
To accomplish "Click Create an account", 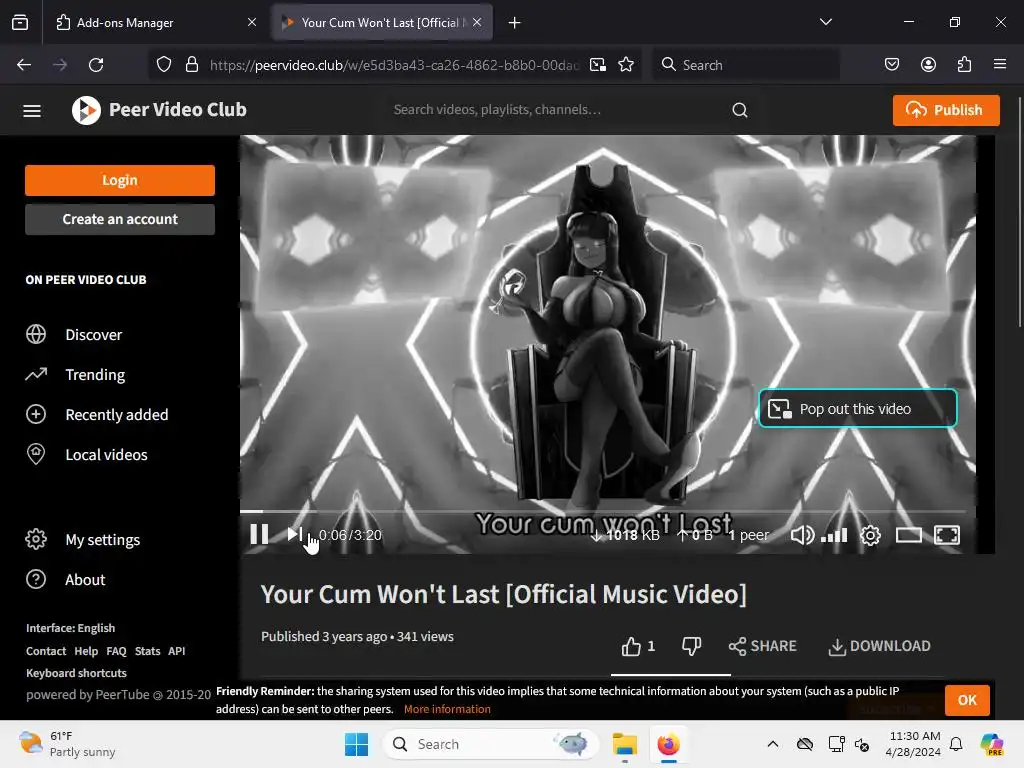I will 120,219.
